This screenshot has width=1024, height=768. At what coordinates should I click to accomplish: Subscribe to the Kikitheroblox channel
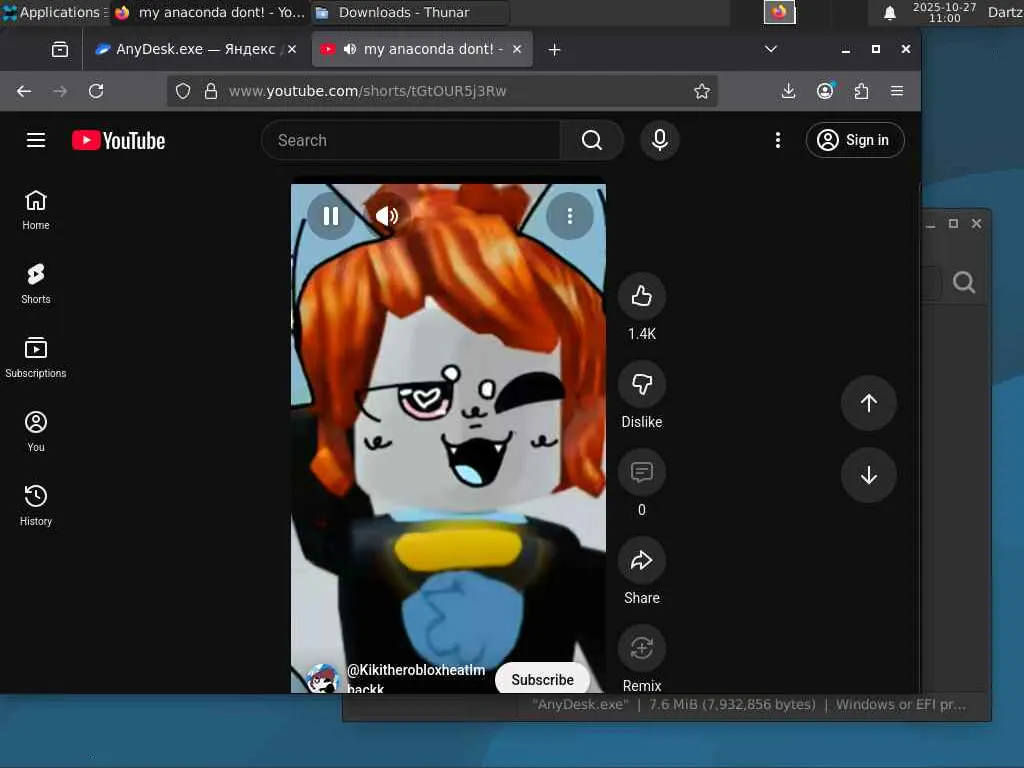pos(542,679)
